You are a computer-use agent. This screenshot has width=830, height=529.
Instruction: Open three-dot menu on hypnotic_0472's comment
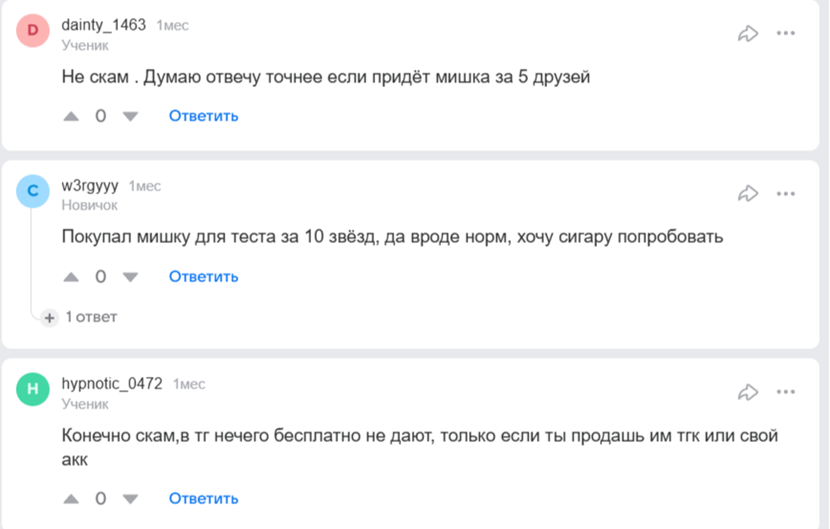click(x=786, y=392)
